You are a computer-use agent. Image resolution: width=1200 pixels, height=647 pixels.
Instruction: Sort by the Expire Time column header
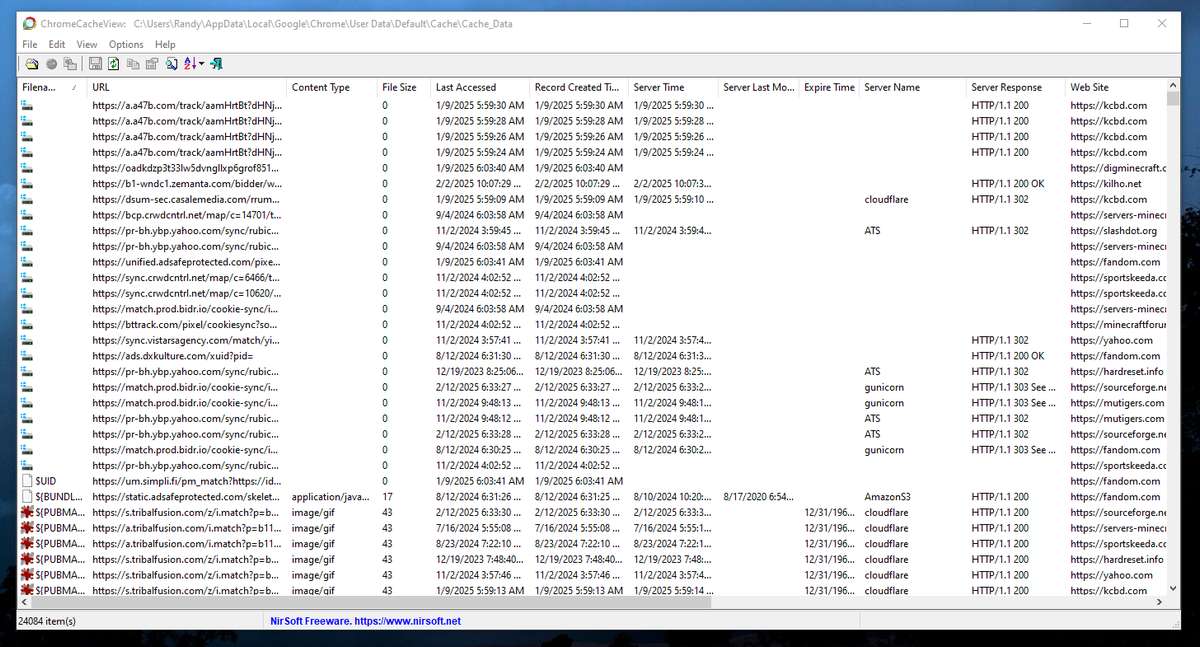click(829, 88)
